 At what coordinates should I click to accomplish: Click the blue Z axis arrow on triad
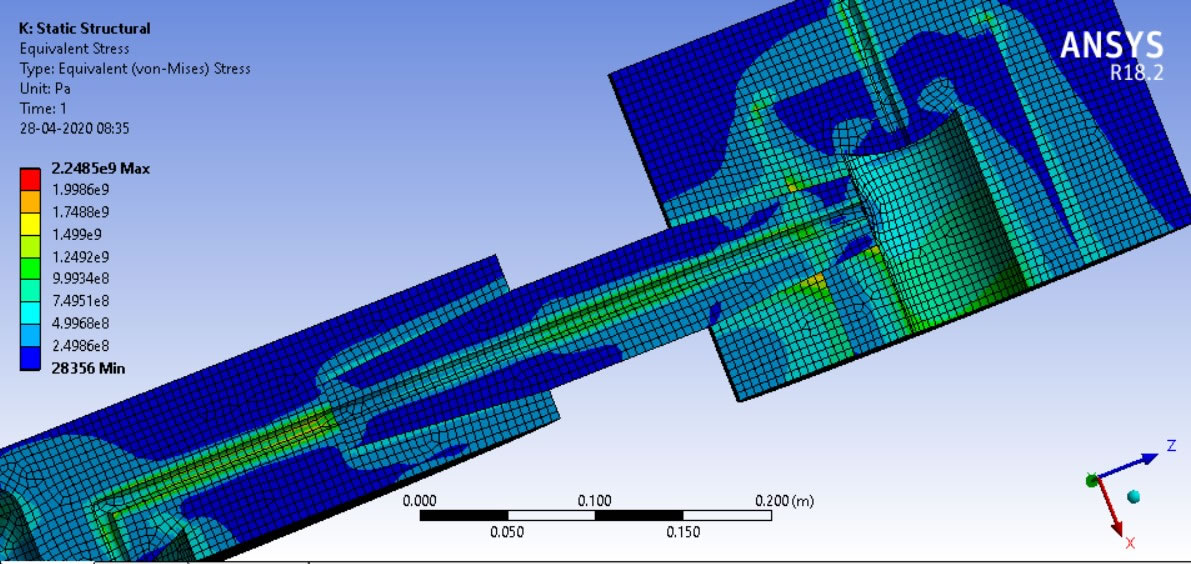(1140, 462)
